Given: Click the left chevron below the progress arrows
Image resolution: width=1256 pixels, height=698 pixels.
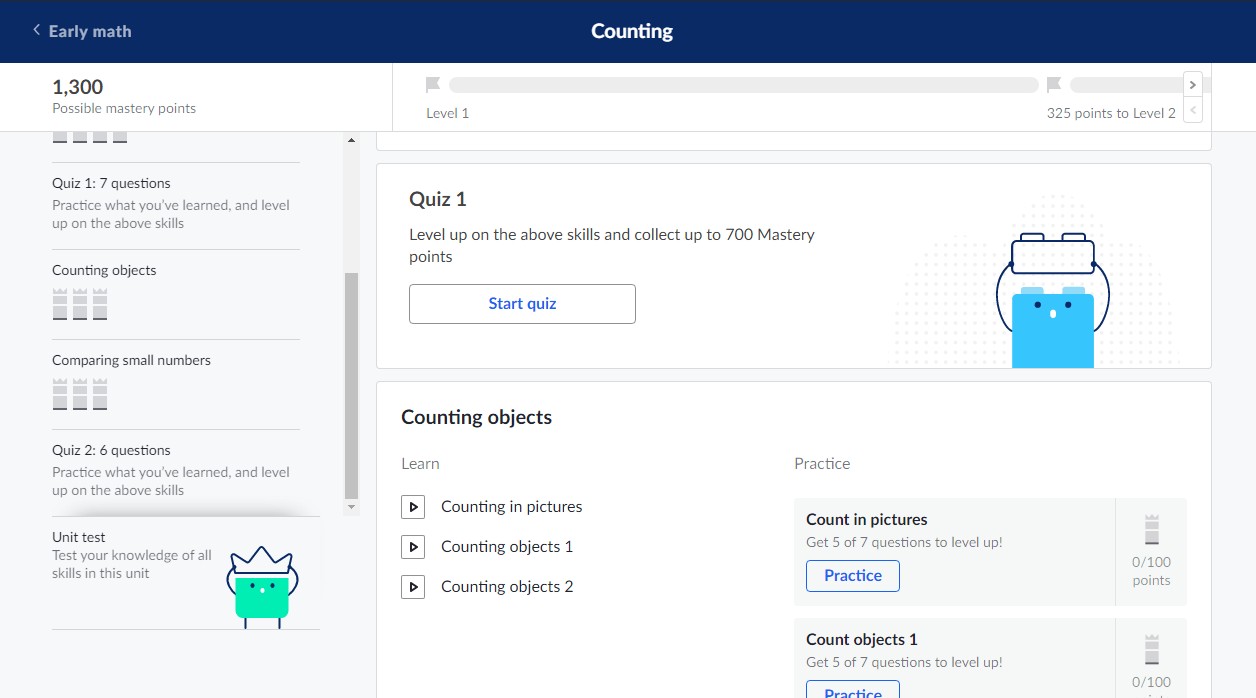Looking at the screenshot, I should pyautogui.click(x=1192, y=110).
